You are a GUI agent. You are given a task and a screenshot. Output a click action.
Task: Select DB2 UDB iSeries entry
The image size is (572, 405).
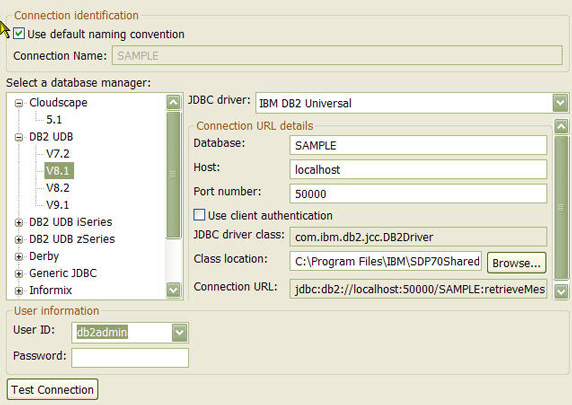pos(71,222)
